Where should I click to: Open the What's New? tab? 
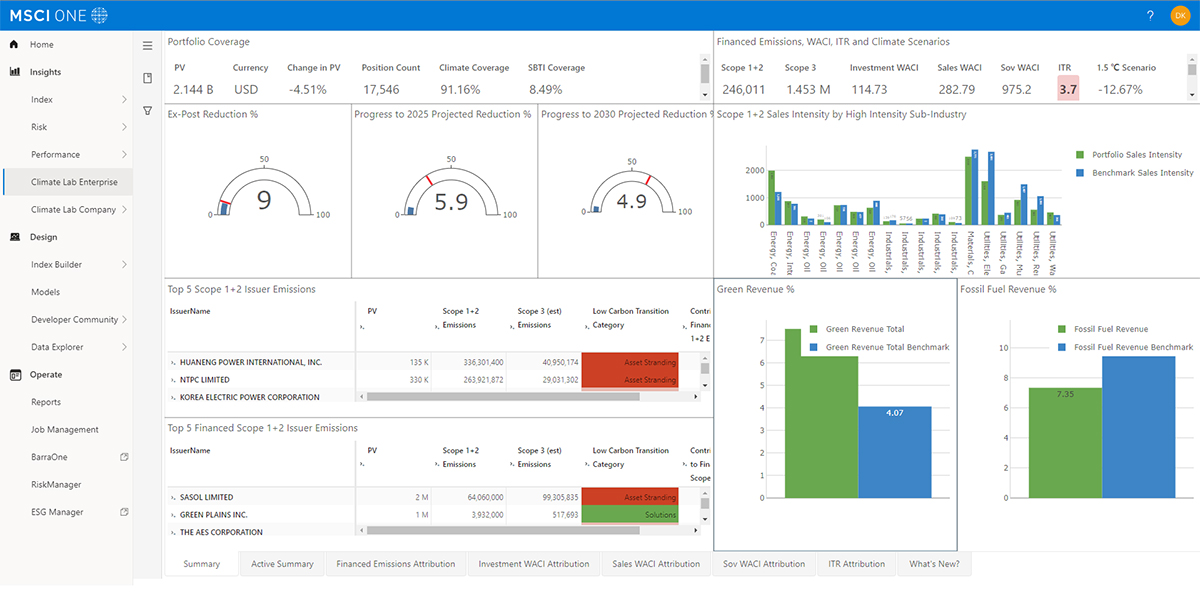(x=934, y=564)
